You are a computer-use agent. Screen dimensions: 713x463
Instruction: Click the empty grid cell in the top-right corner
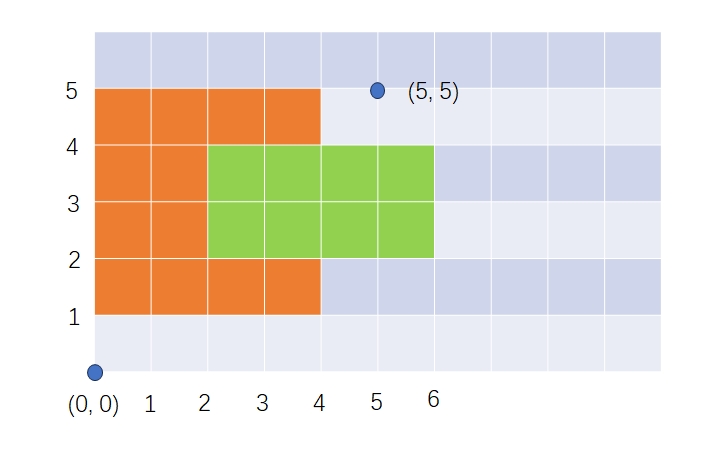633,60
